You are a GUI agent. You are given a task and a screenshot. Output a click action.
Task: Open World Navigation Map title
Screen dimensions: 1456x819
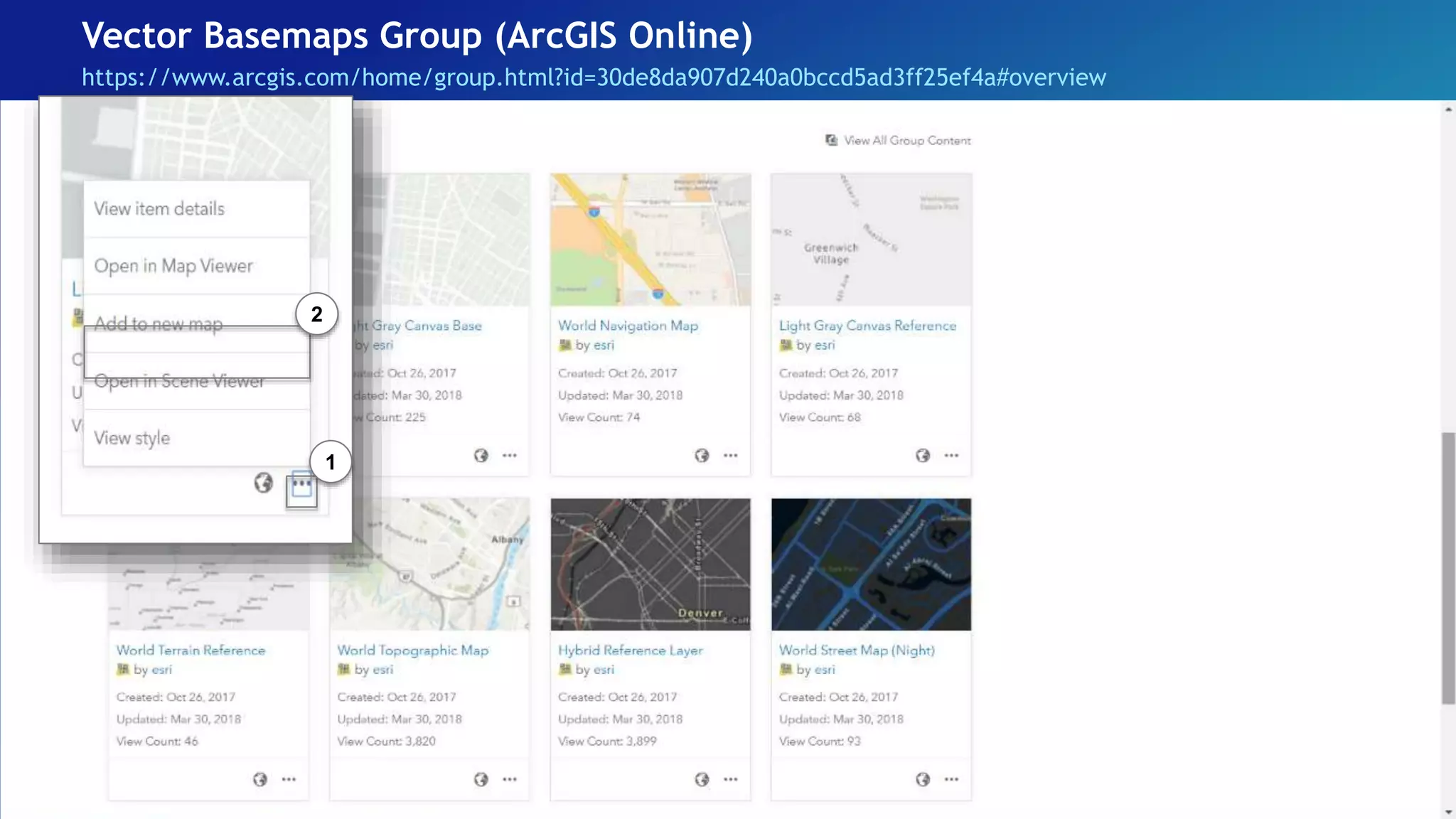628,326
